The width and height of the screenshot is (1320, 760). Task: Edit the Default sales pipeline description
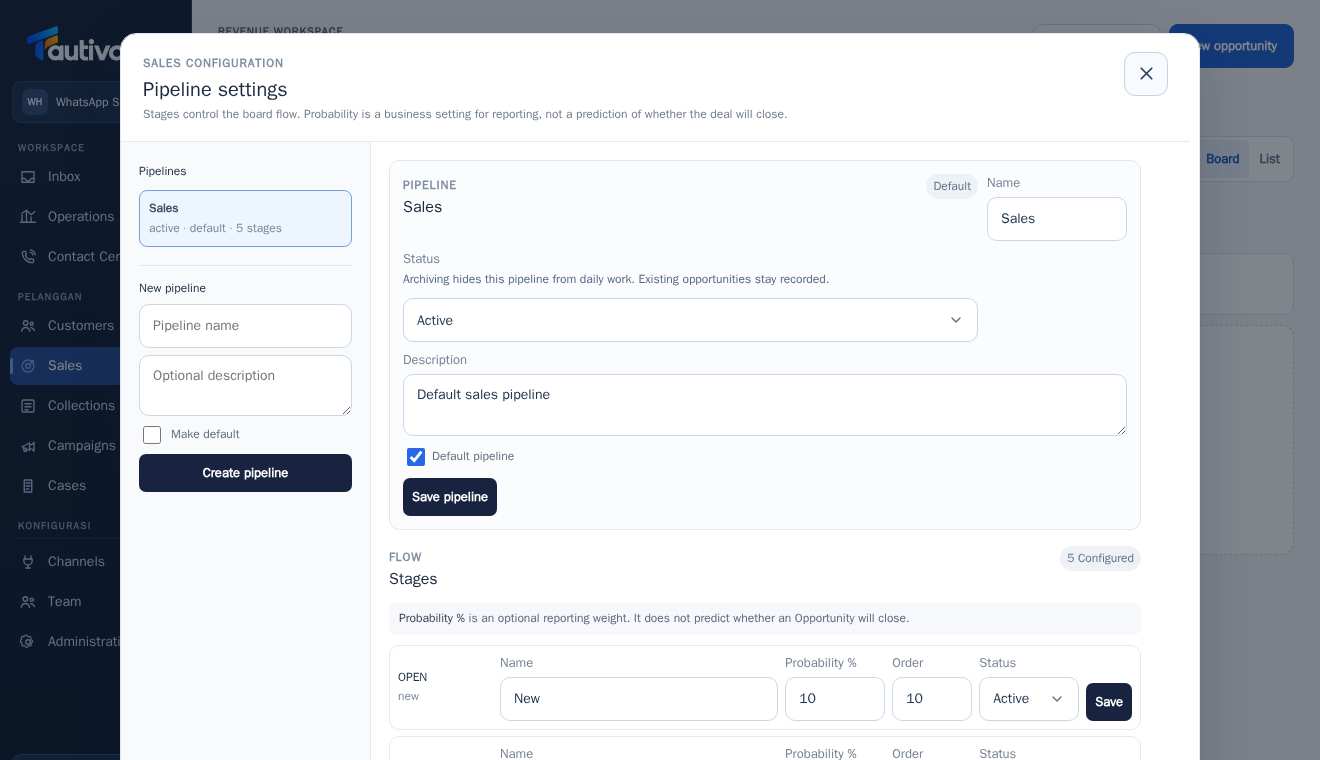[765, 405]
